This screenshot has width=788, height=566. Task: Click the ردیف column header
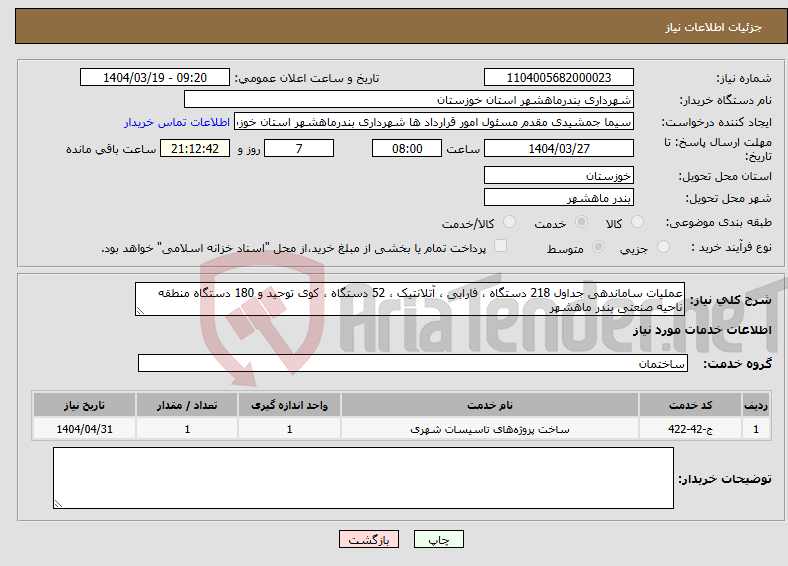(756, 405)
